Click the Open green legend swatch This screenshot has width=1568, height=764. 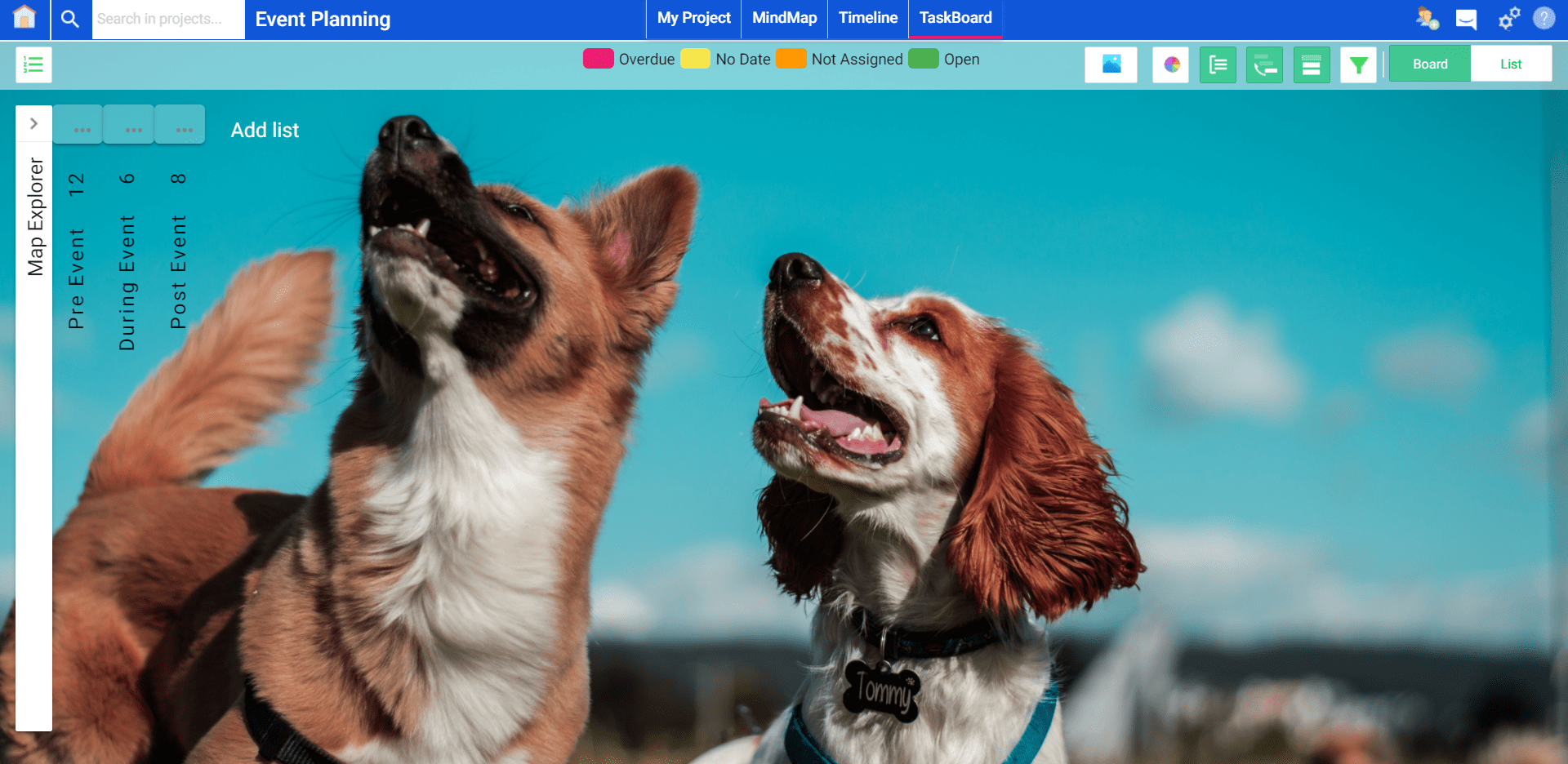point(924,59)
